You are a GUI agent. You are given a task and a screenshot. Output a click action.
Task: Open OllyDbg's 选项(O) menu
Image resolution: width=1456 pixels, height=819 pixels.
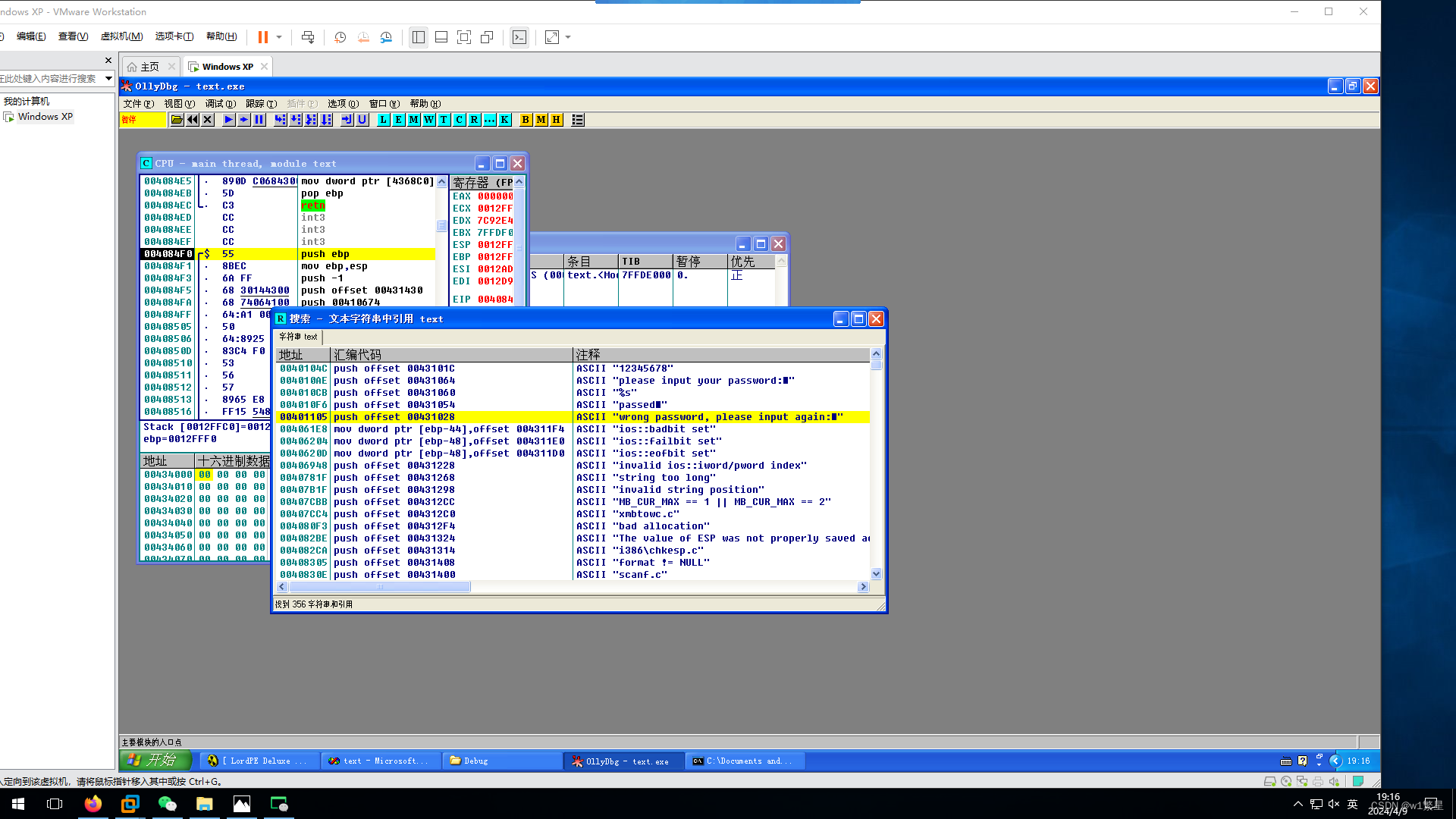coord(344,104)
